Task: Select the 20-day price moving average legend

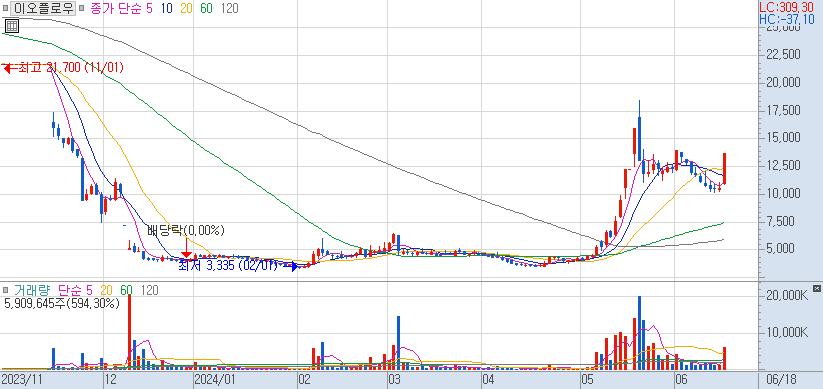Action: (x=187, y=8)
